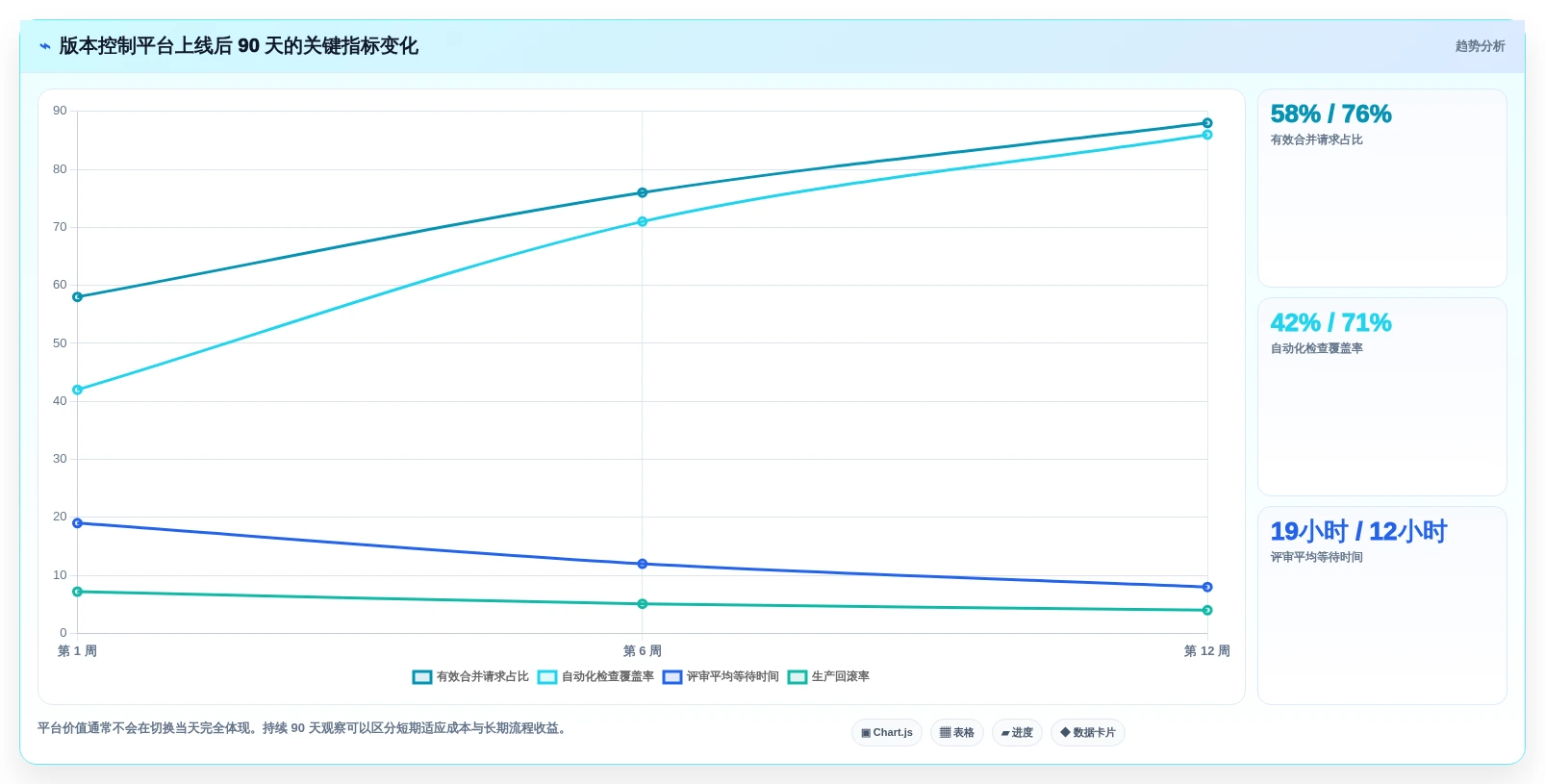Select the 表格 tag chip

(957, 733)
